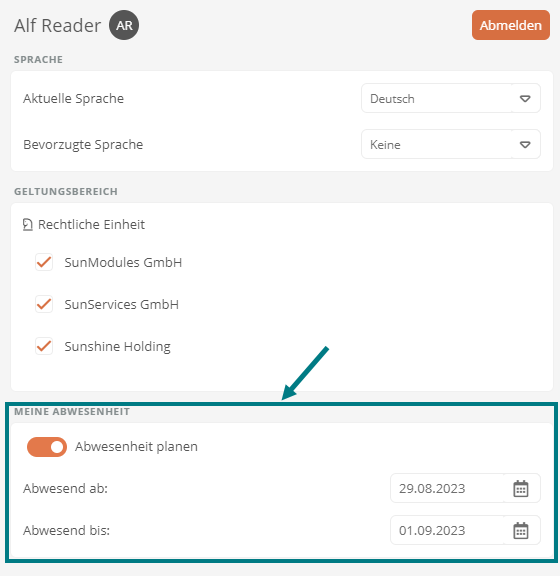560x576 pixels.
Task: Click the Sunshine Holding label
Action: 118,347
